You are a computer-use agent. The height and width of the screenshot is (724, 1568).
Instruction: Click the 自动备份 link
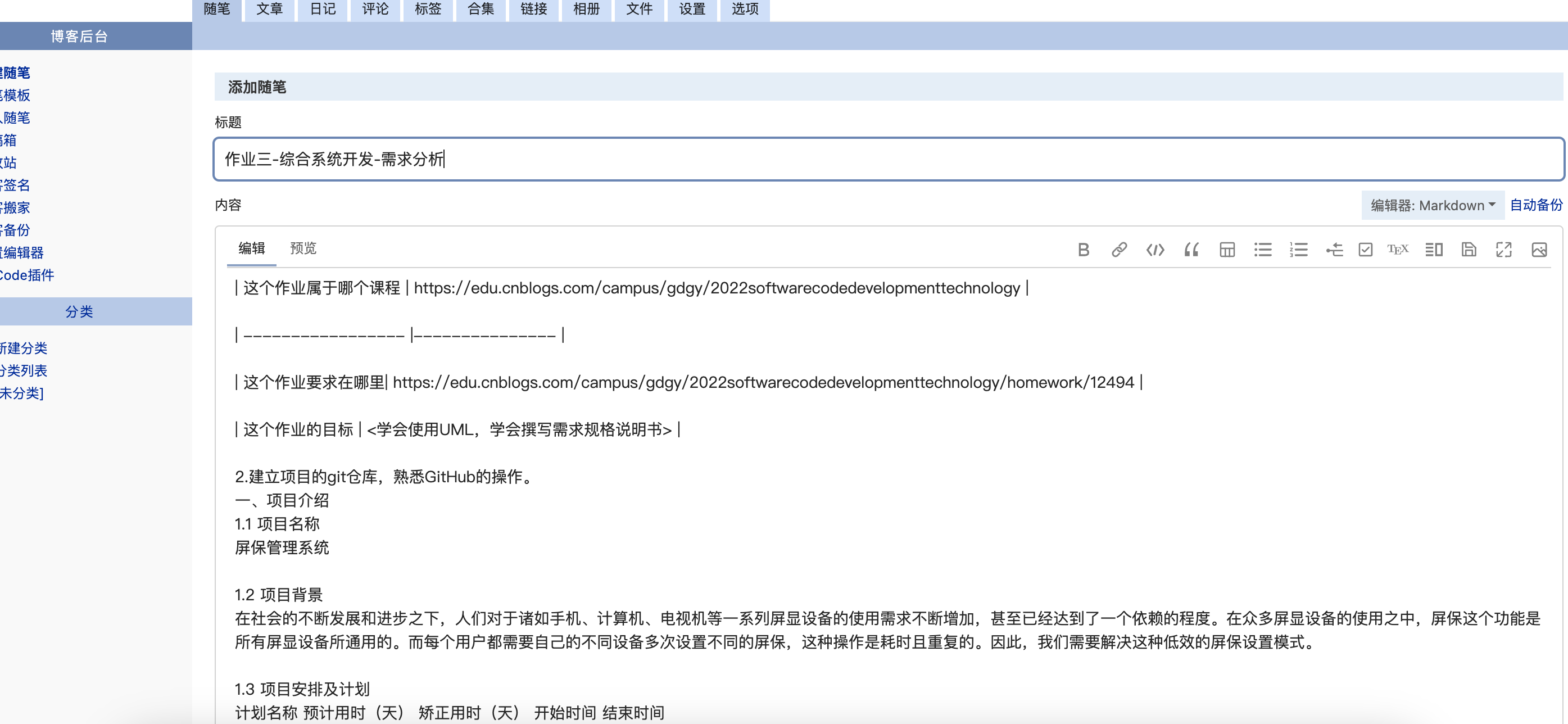[1536, 205]
